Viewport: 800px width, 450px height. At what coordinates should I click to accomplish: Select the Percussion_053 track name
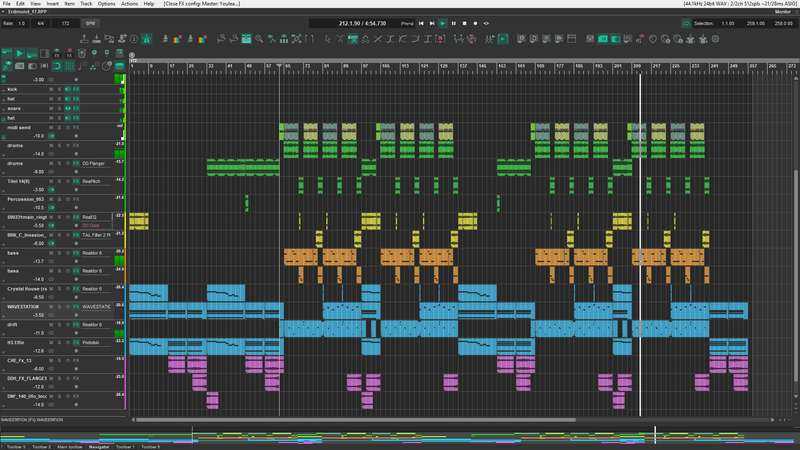coord(26,199)
